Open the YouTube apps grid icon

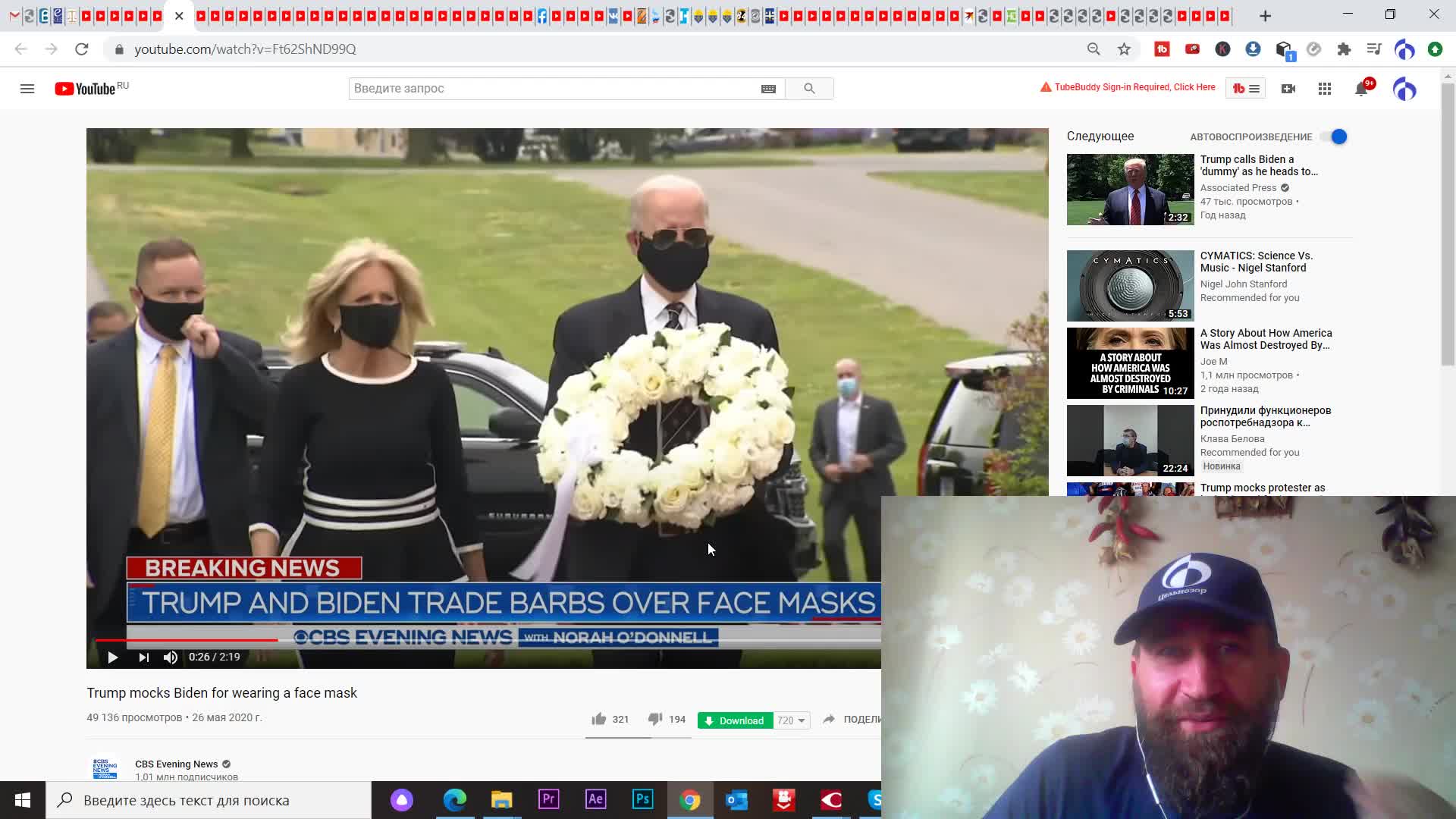click(x=1325, y=89)
